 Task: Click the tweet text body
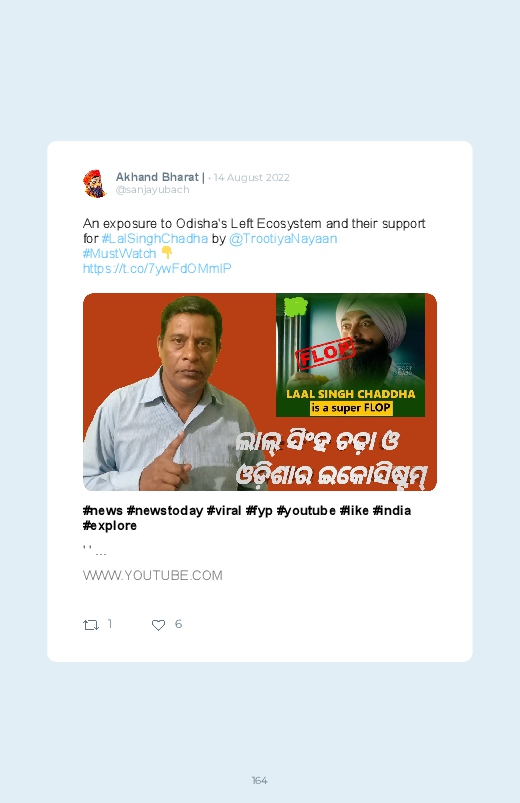coord(254,246)
